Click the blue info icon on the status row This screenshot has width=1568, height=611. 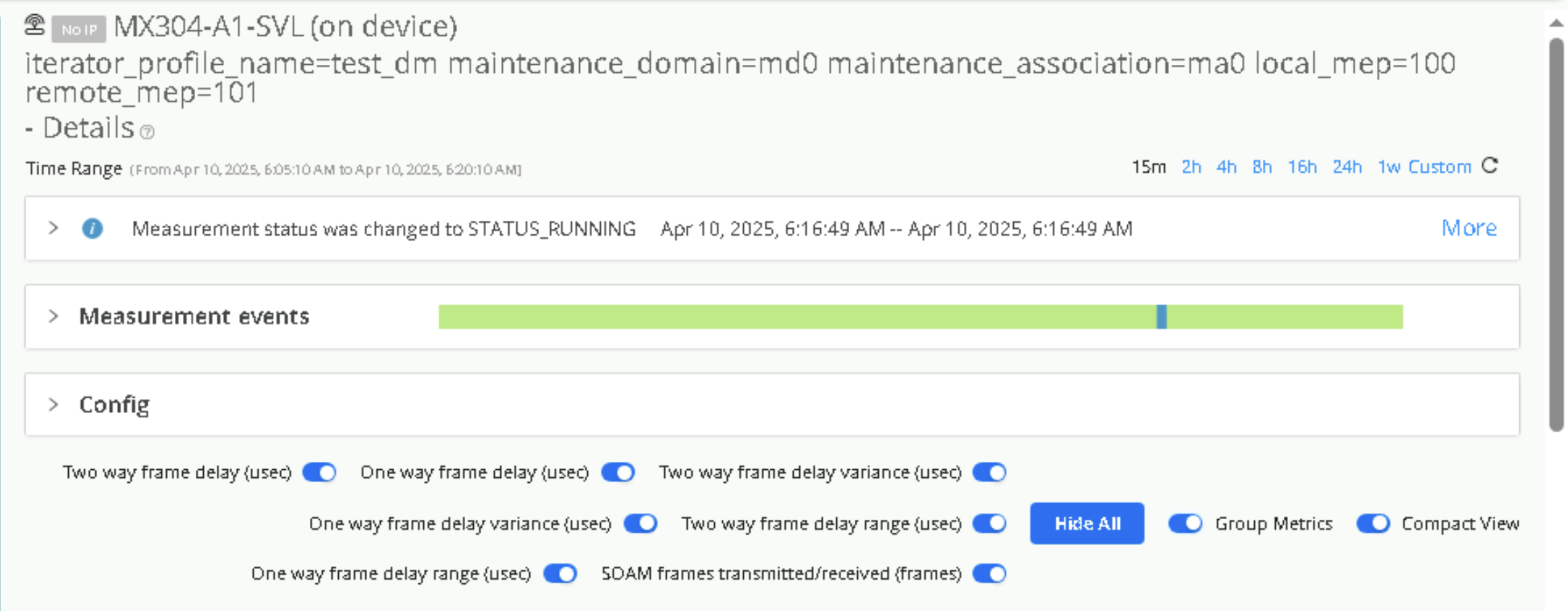[x=92, y=229]
